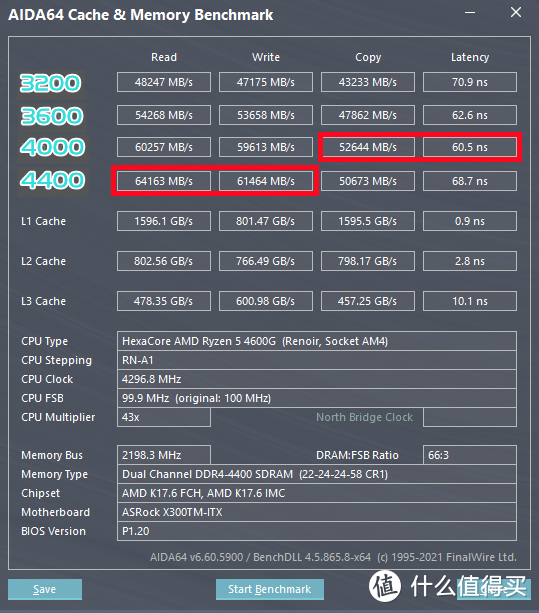This screenshot has height=613, width=539.
Task: Click the Save button
Action: (x=45, y=589)
